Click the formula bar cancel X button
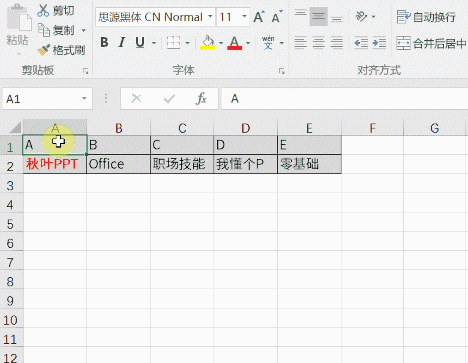Screen dimensions: 468x363 point(136,99)
